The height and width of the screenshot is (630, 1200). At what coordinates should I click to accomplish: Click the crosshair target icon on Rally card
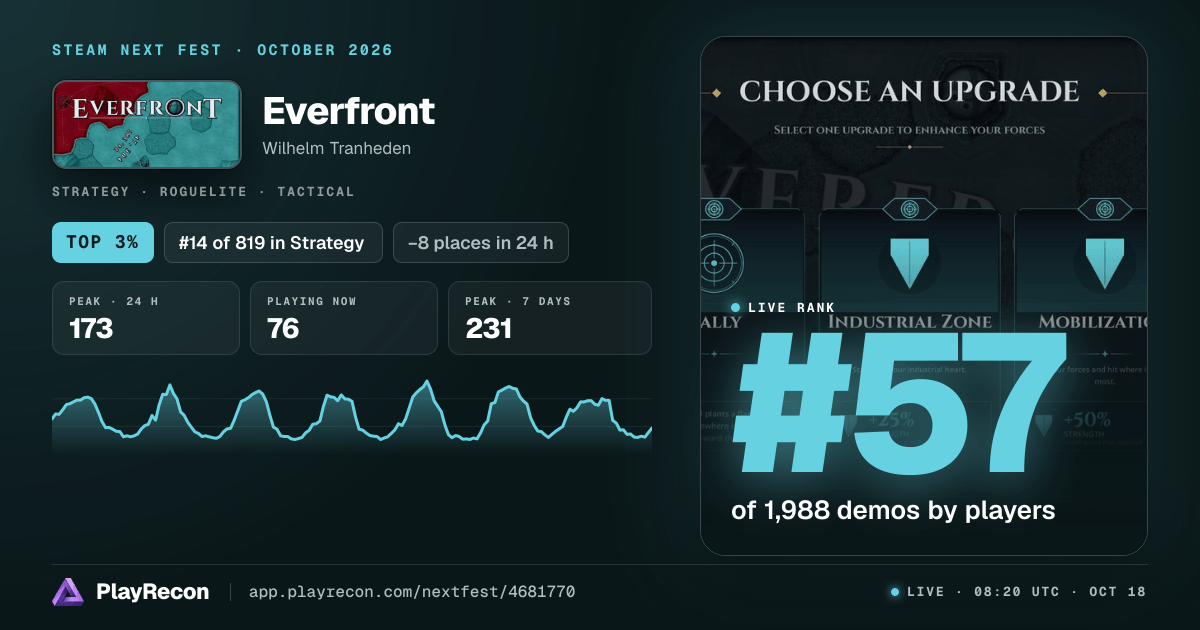(713, 265)
